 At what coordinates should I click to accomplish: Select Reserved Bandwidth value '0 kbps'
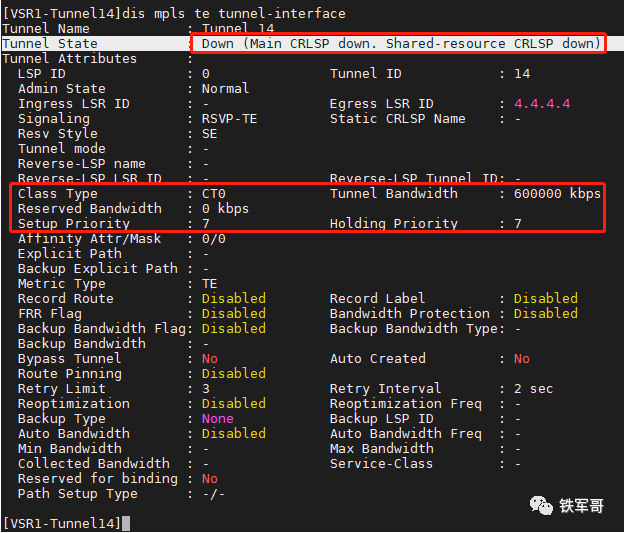(x=225, y=209)
